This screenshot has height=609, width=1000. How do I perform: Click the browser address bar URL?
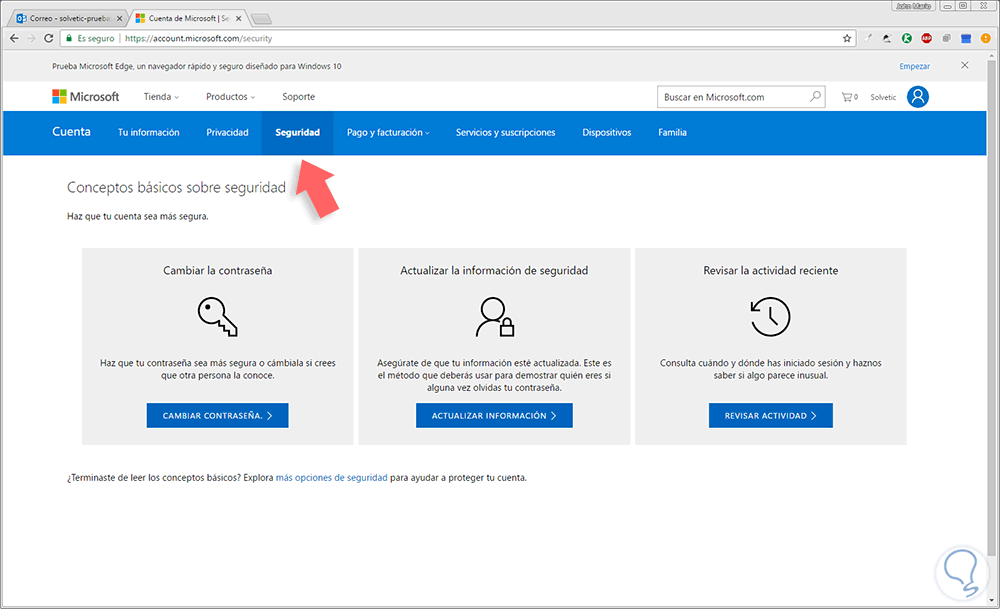click(198, 38)
